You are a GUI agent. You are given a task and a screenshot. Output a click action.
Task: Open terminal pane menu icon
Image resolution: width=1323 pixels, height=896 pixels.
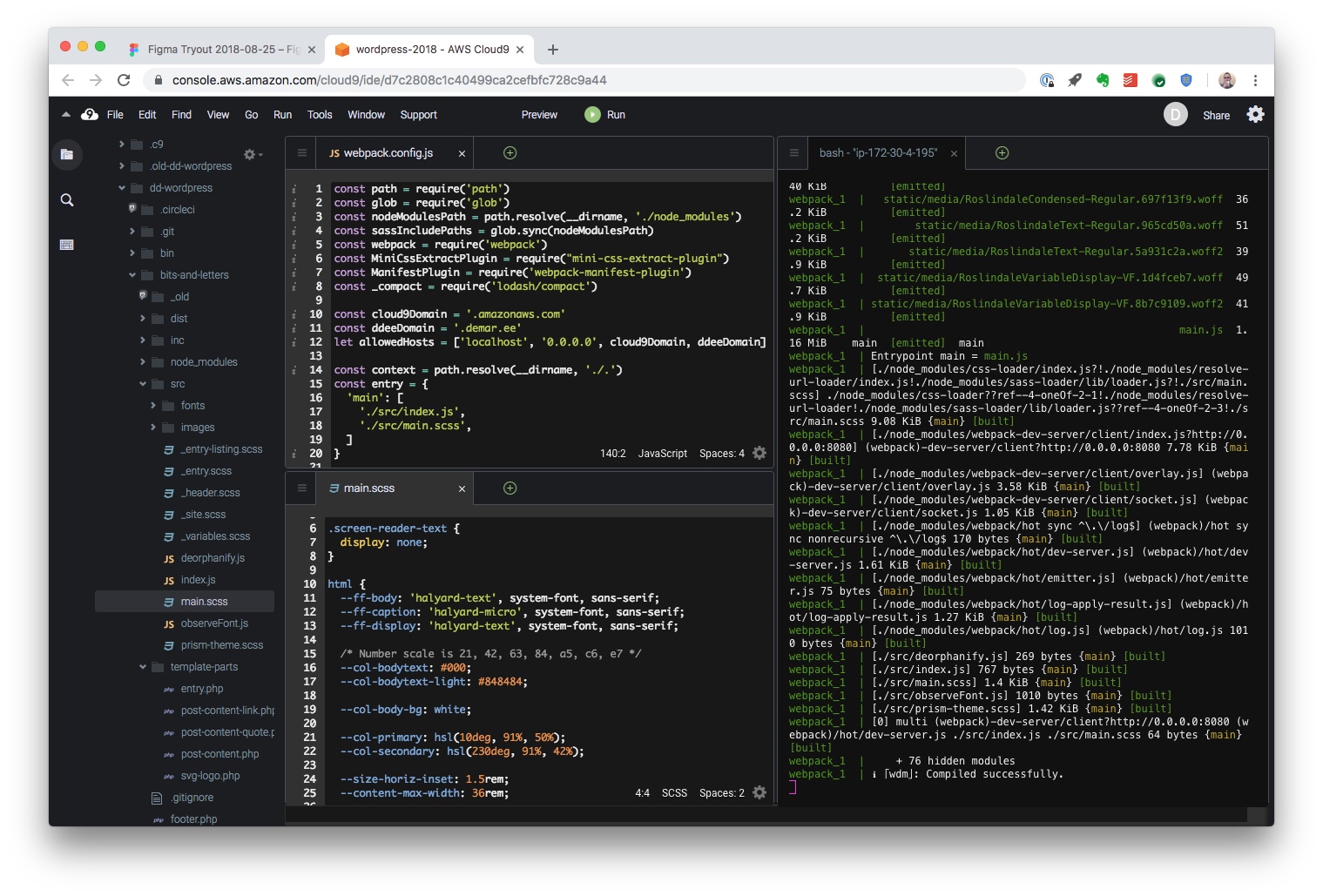coord(794,152)
